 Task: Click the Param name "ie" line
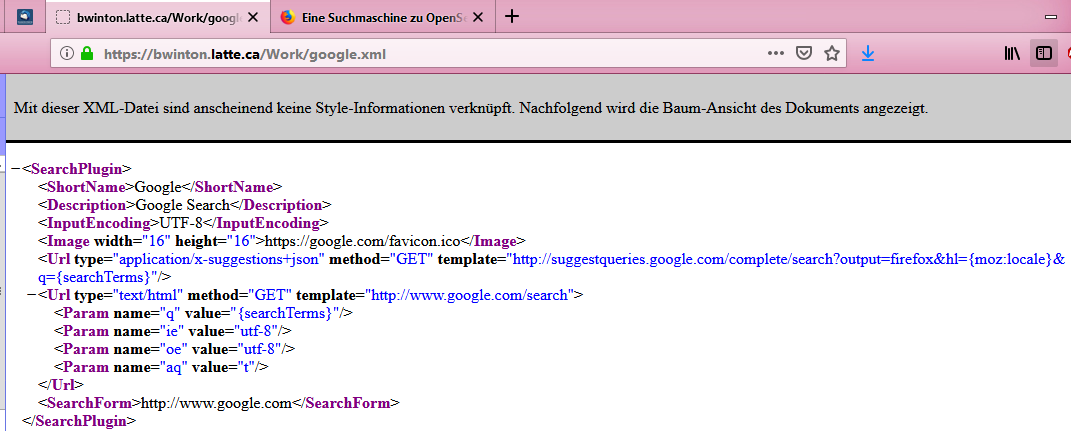tap(173, 331)
